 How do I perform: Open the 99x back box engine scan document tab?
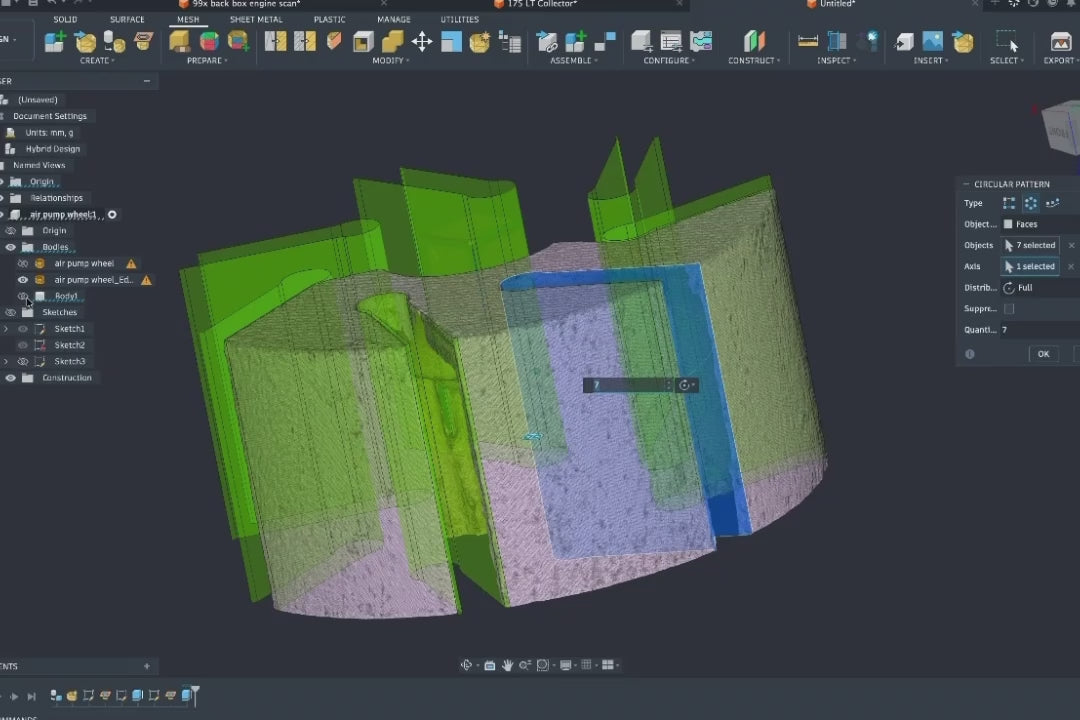tap(246, 4)
